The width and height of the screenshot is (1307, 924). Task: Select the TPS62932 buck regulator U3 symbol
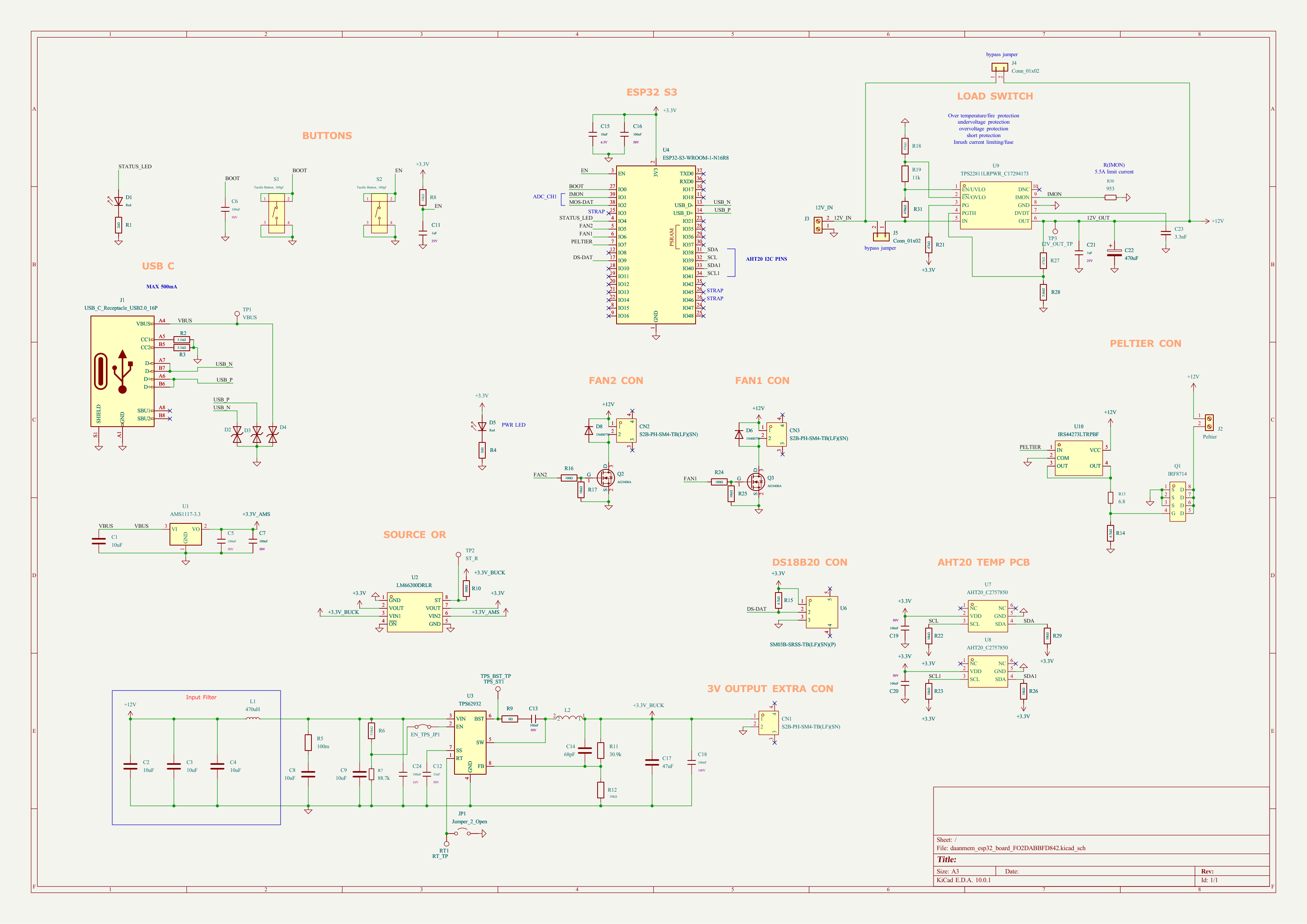coord(470,743)
